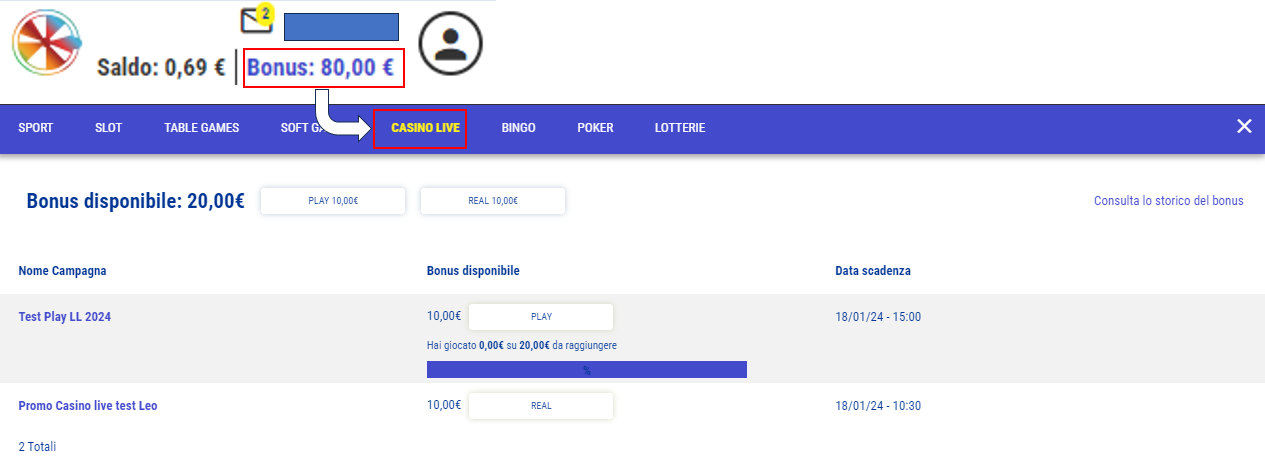Close the bonus panel with X
This screenshot has width=1265, height=461.
point(1244,126)
